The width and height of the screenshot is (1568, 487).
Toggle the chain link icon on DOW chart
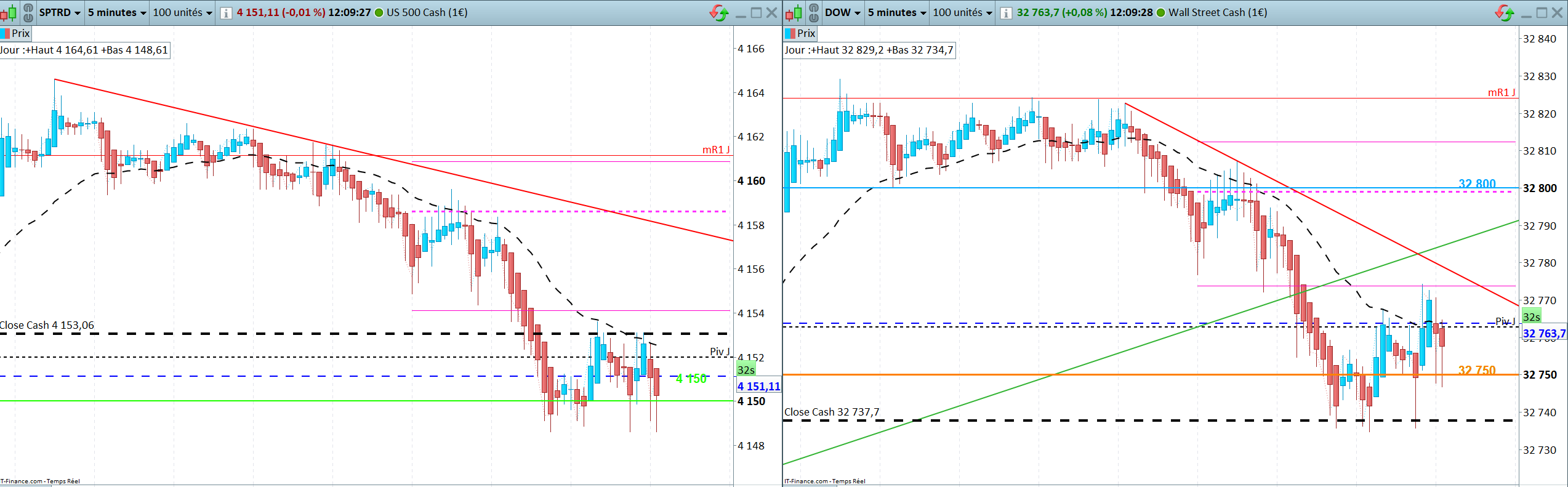(814, 12)
